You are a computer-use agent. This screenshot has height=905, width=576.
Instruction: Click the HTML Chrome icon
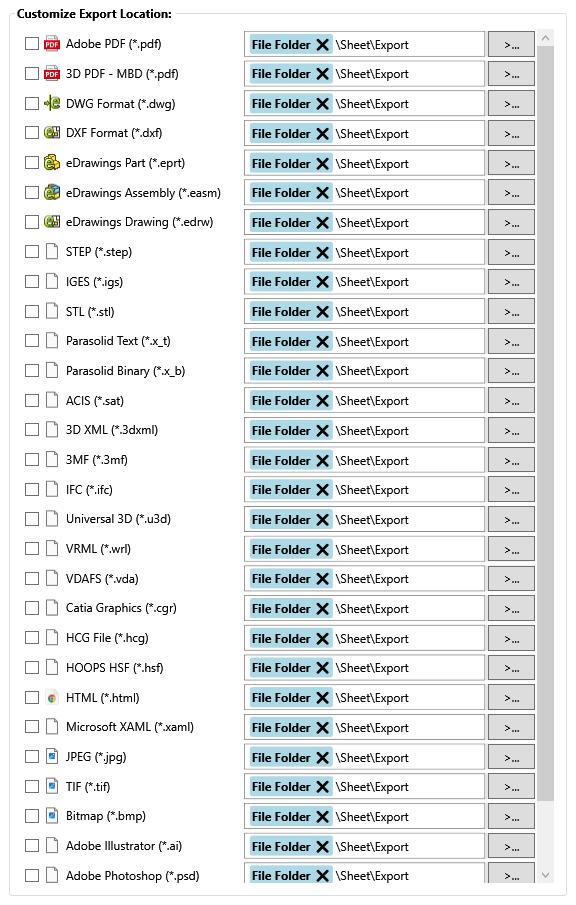[52, 698]
